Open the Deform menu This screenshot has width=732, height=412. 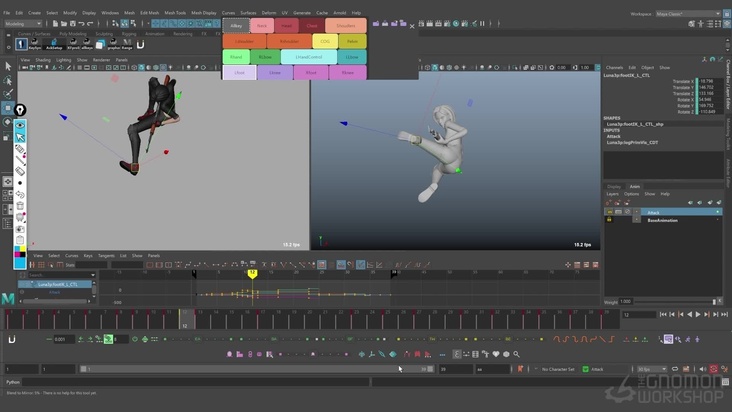point(269,13)
